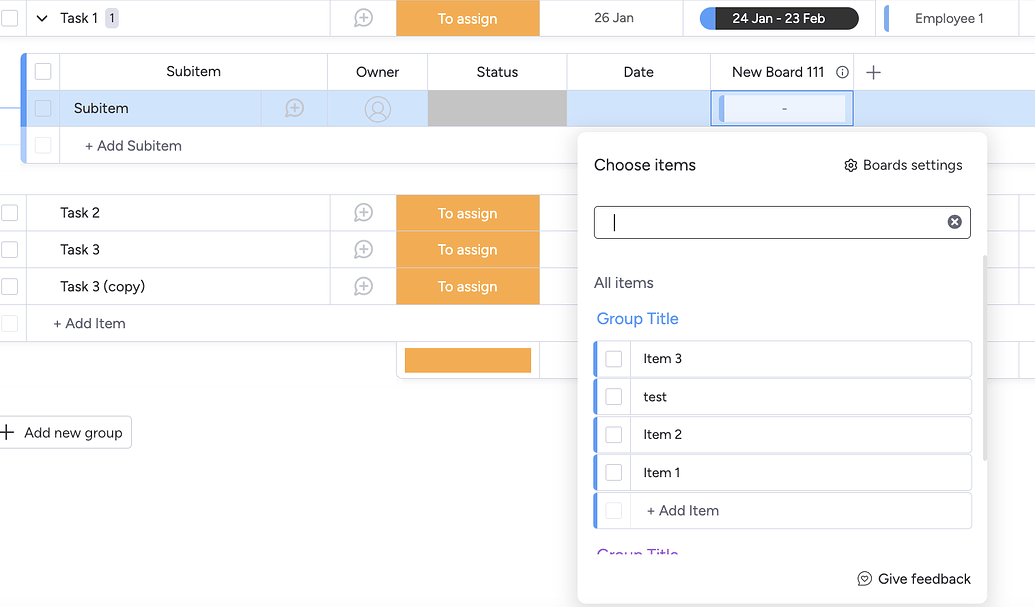
Task: Click Give feedback
Action: click(x=914, y=579)
